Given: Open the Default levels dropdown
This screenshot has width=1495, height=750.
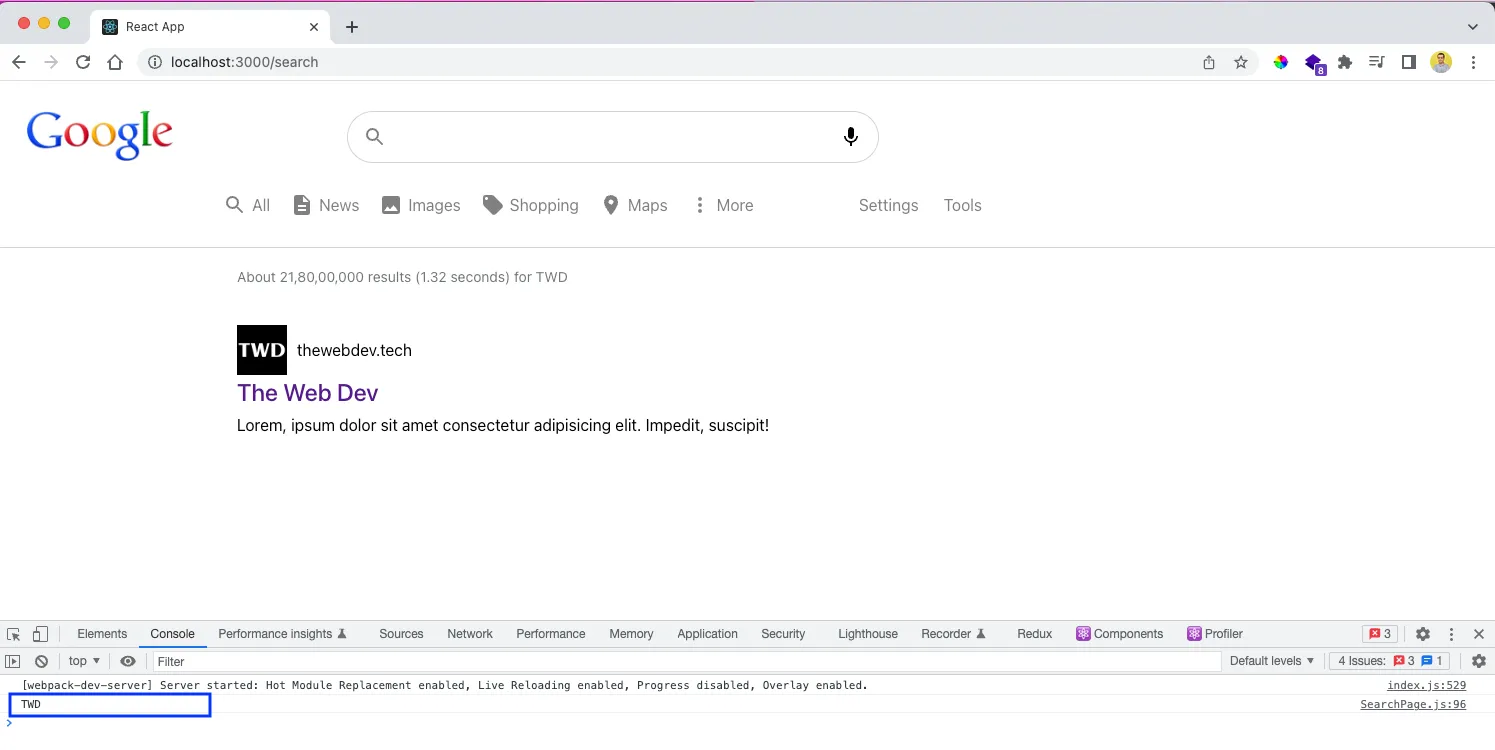Looking at the screenshot, I should 1272,661.
